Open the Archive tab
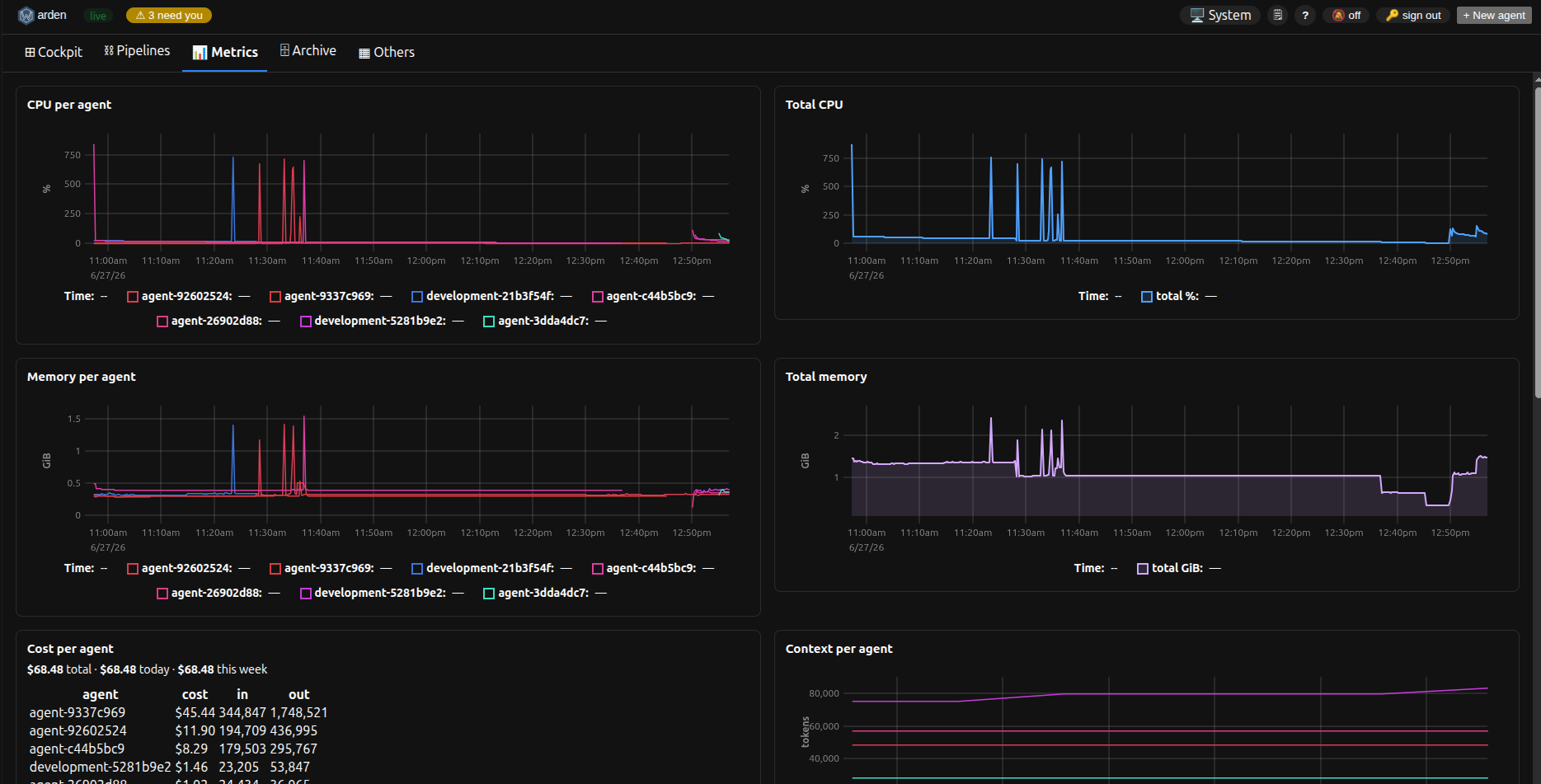The height and width of the screenshot is (784, 1541). click(x=308, y=51)
